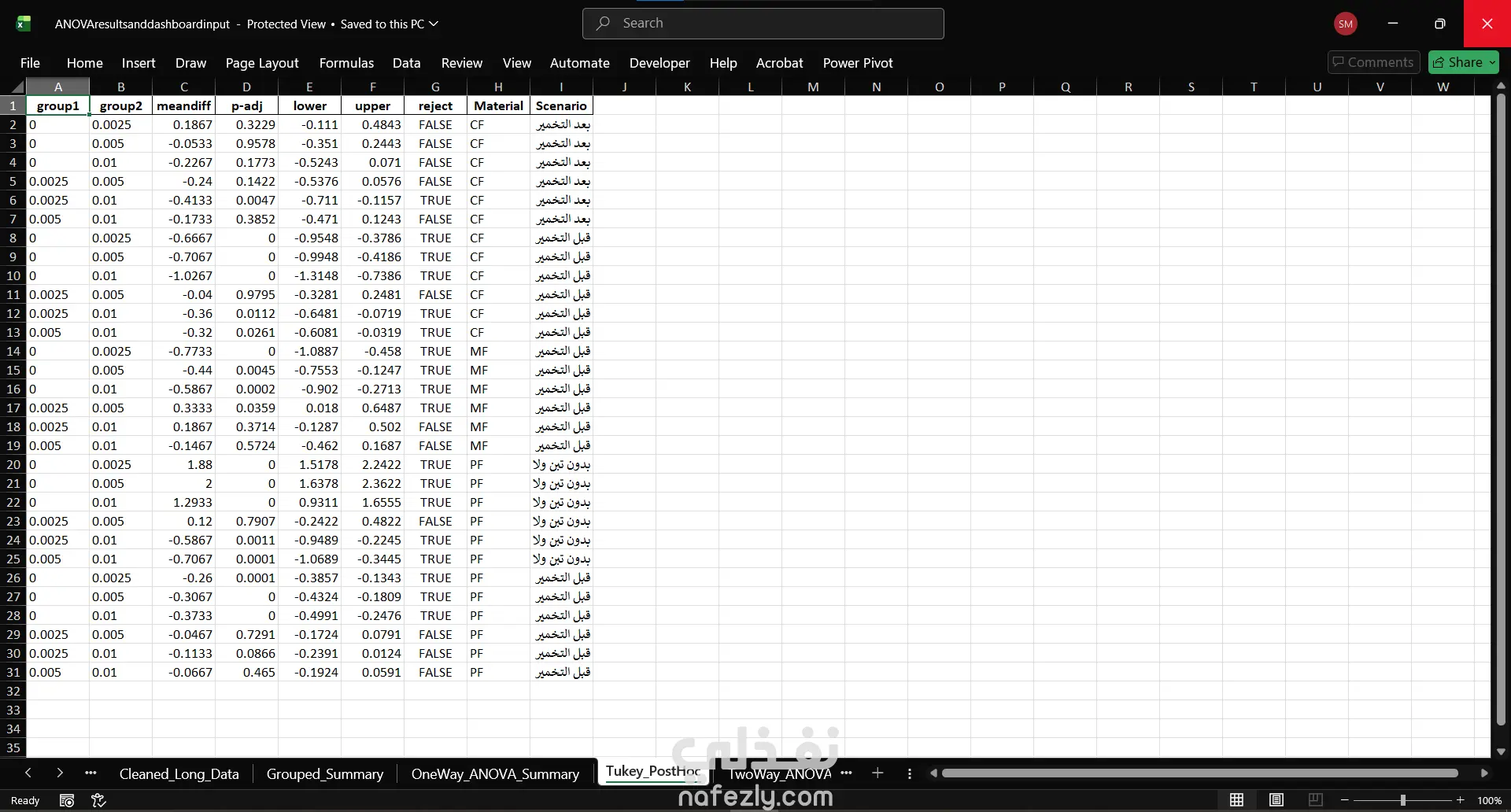Click the zoom slider handle
This screenshot has width=1511, height=812.
coord(1402,800)
